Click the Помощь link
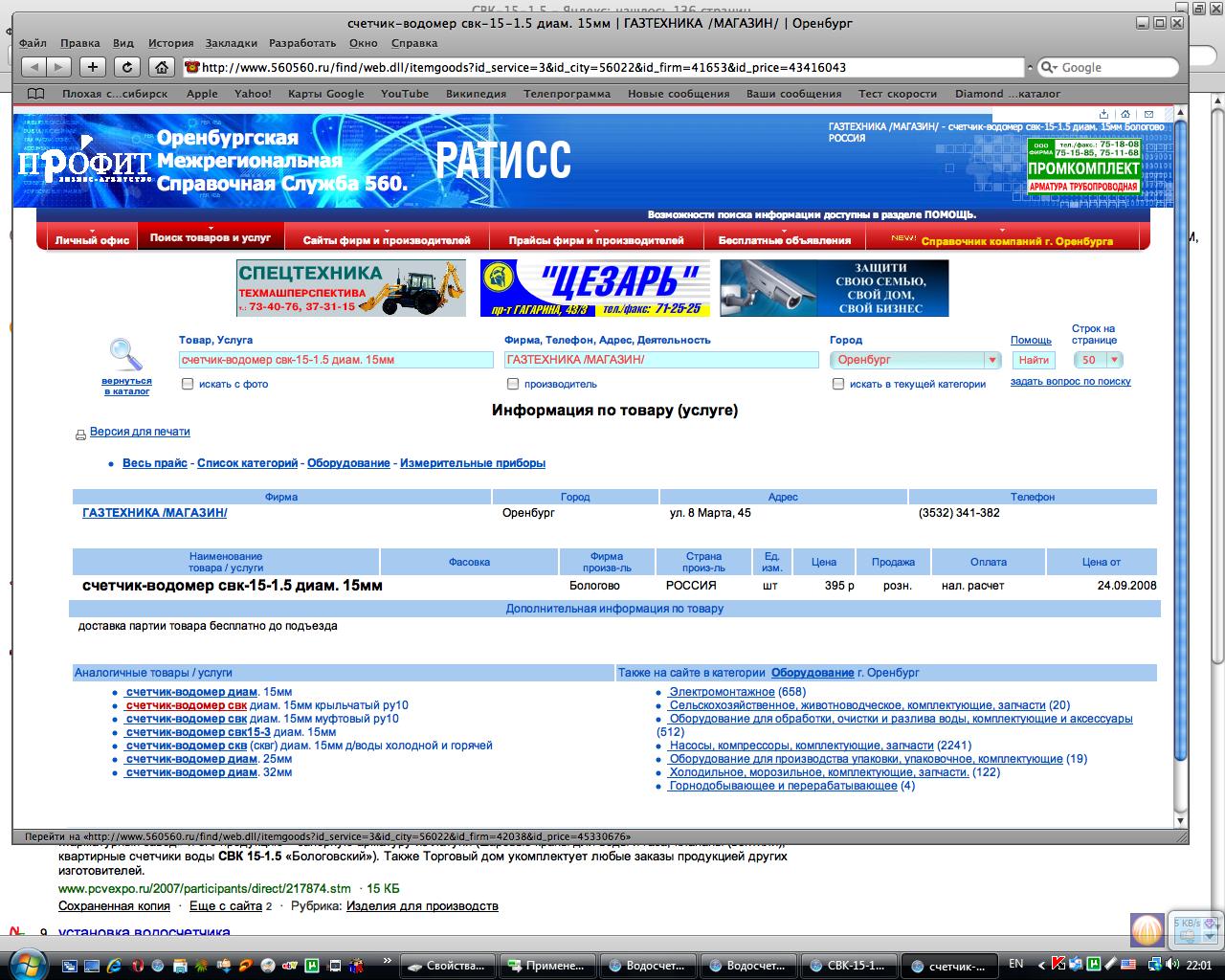 (x=1031, y=341)
